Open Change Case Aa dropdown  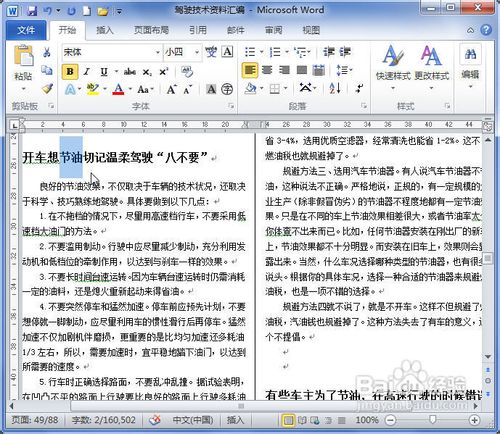click(x=145, y=89)
